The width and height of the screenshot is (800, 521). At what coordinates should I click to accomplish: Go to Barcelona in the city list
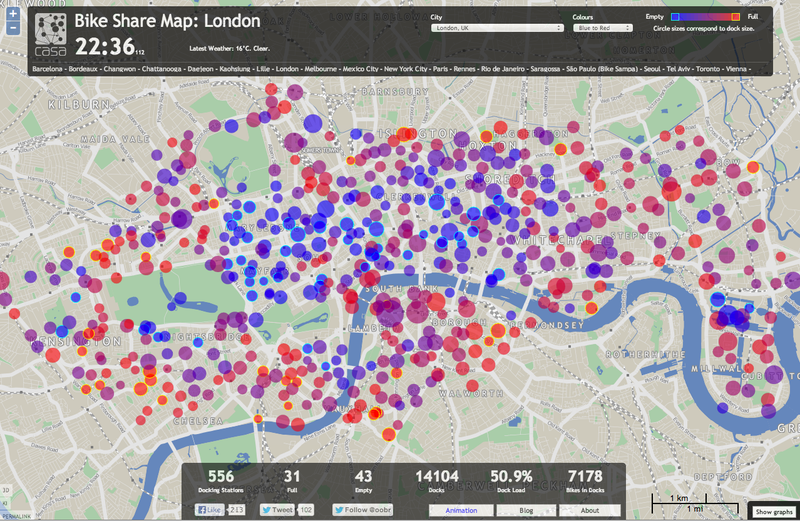tap(47, 69)
